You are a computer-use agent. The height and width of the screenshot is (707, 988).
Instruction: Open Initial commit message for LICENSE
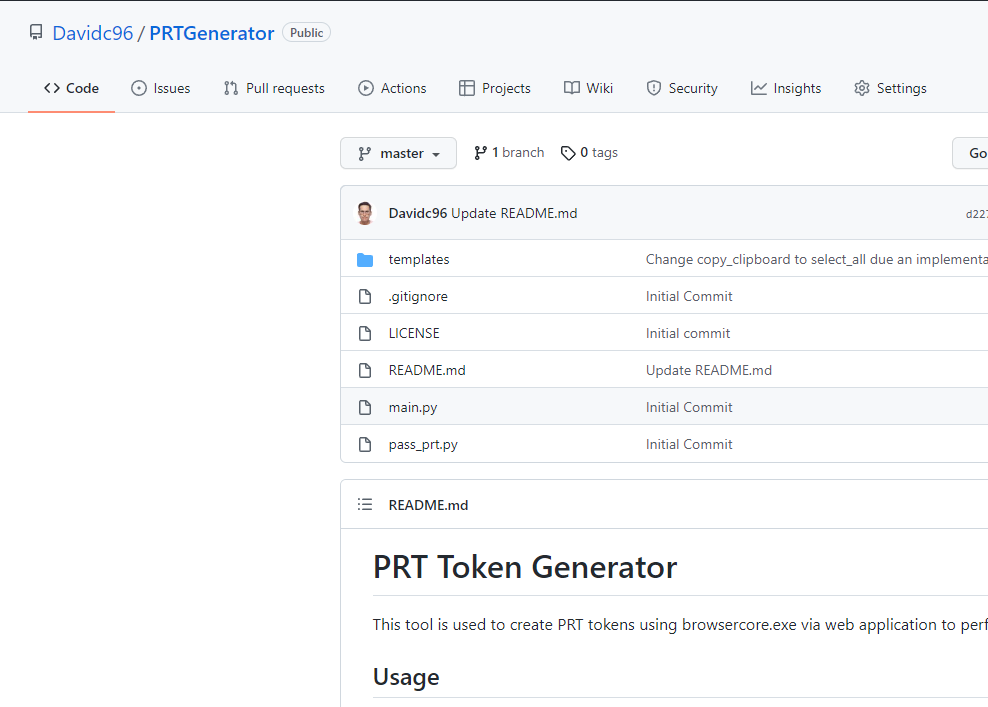687,333
